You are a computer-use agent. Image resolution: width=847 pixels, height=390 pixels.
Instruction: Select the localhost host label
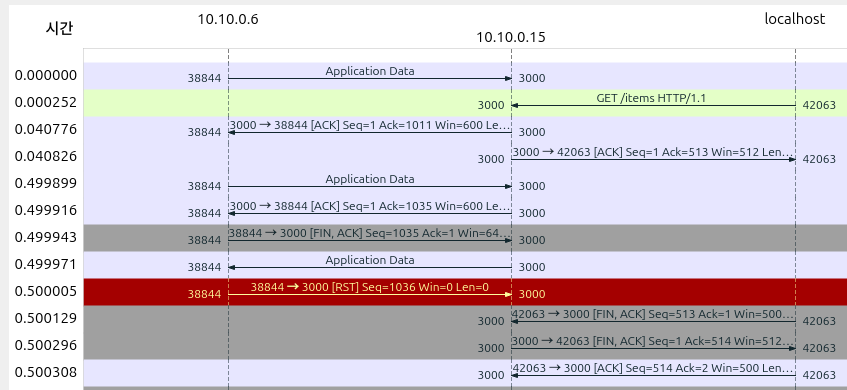[x=795, y=19]
